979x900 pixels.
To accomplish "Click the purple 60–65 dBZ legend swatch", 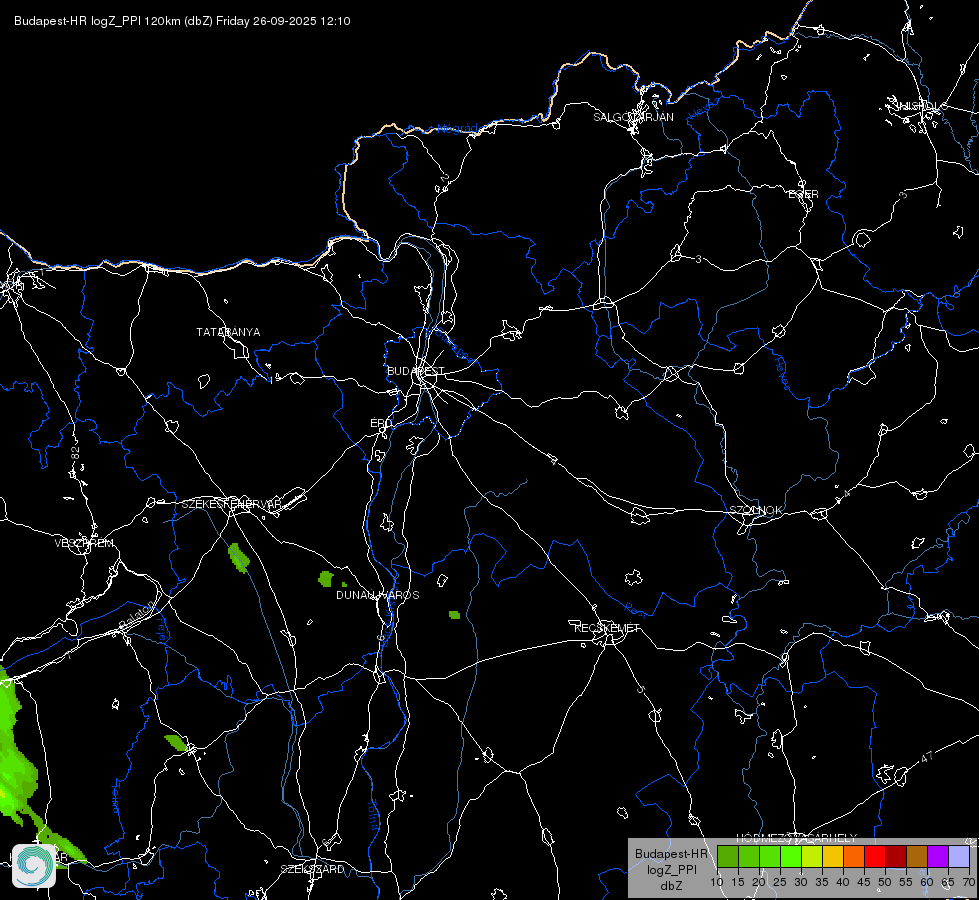I will coord(938,856).
